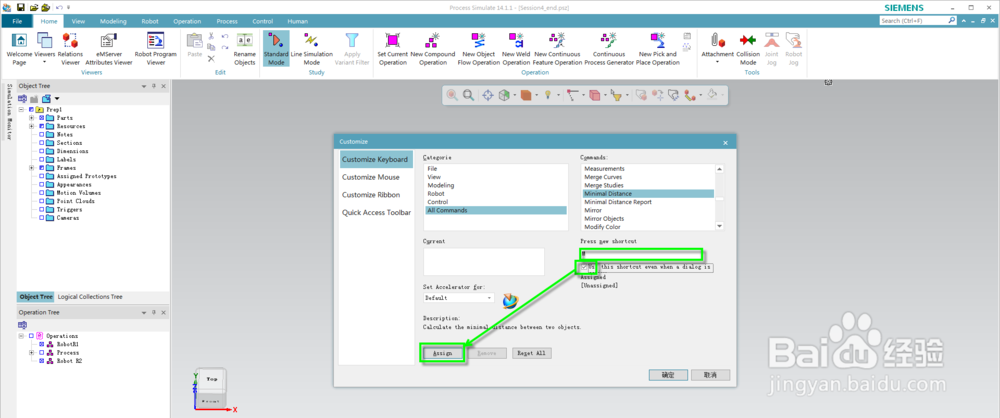The width and height of the screenshot is (1000, 418).
Task: Open the Relations Viewer
Action: [70, 49]
